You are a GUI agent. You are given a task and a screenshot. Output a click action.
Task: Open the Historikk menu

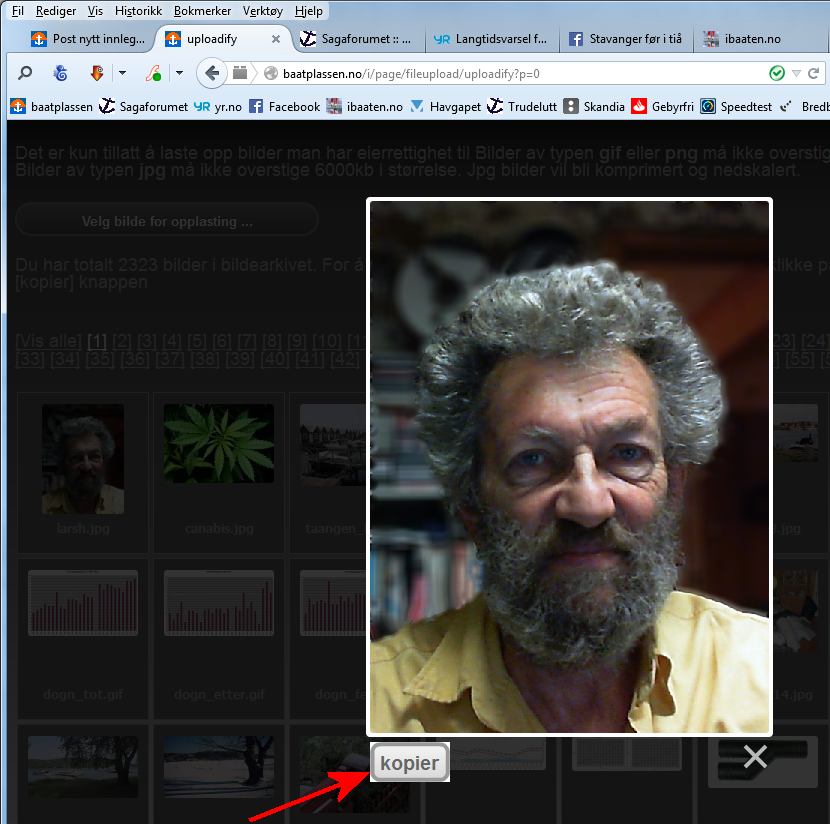point(138,11)
